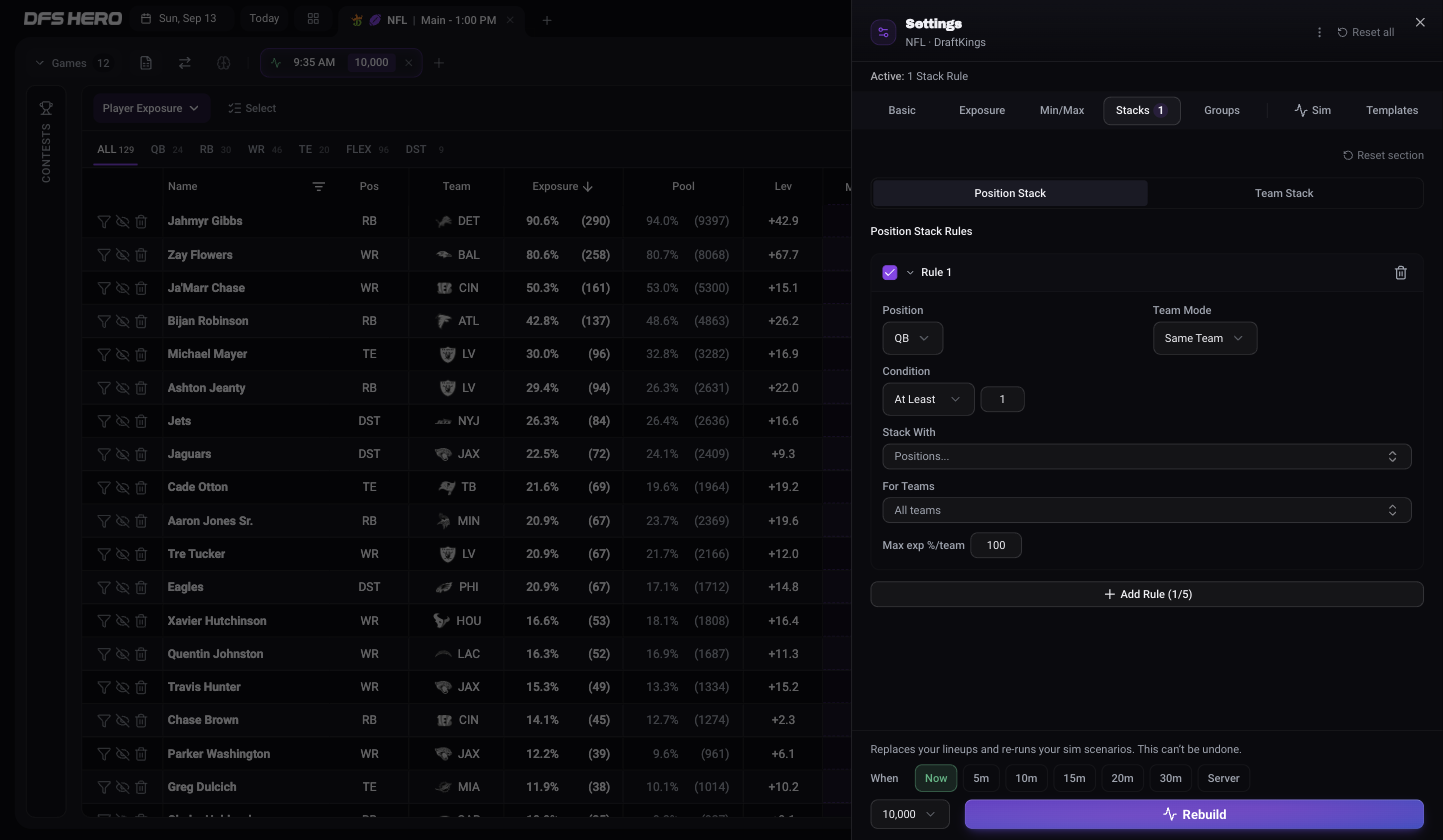Viewport: 1443px width, 840px height.
Task: Toggle visibility for Bijan Robinson
Action: click(122, 321)
